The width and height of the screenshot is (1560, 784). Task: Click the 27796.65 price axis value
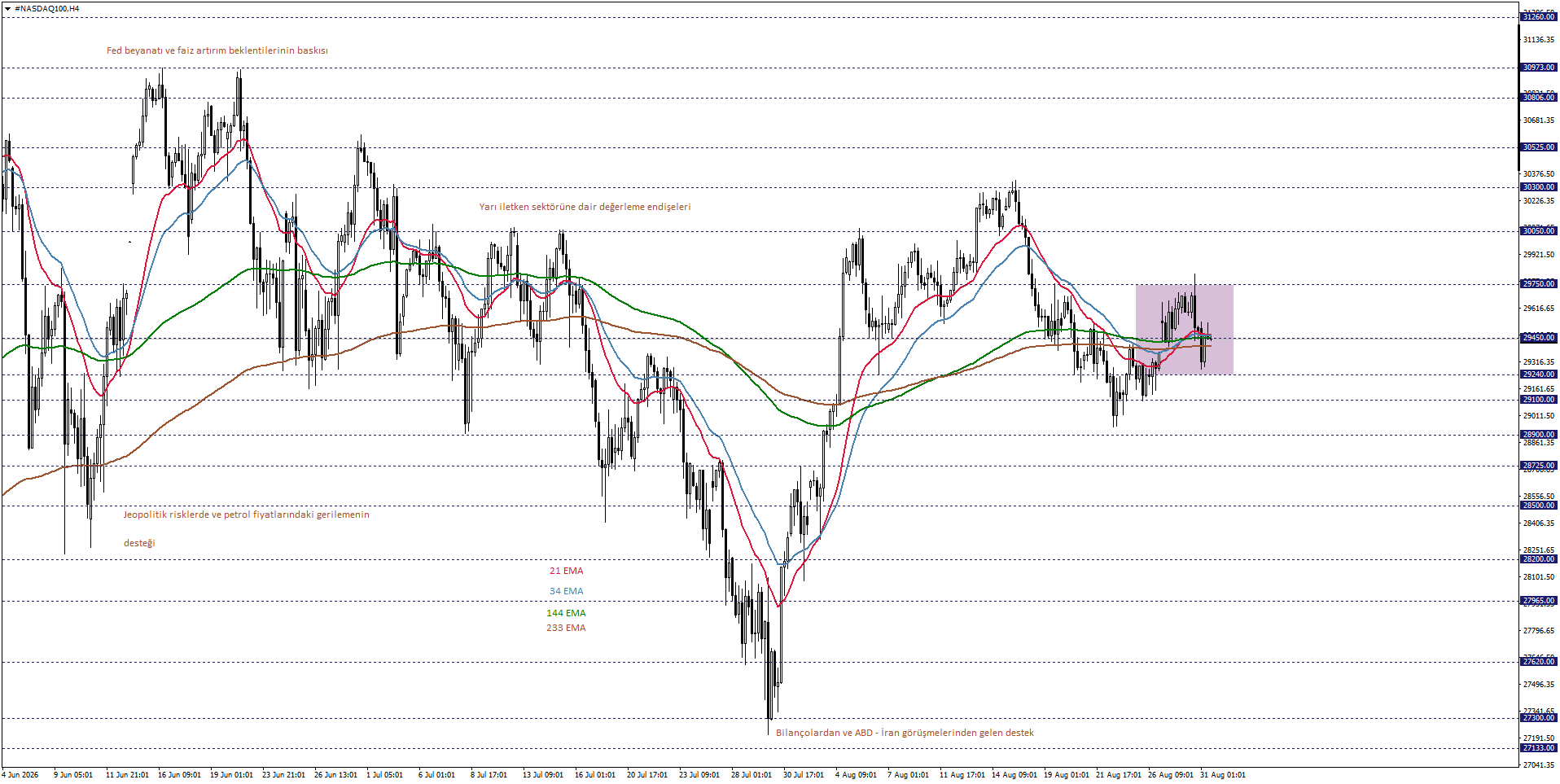(1538, 631)
